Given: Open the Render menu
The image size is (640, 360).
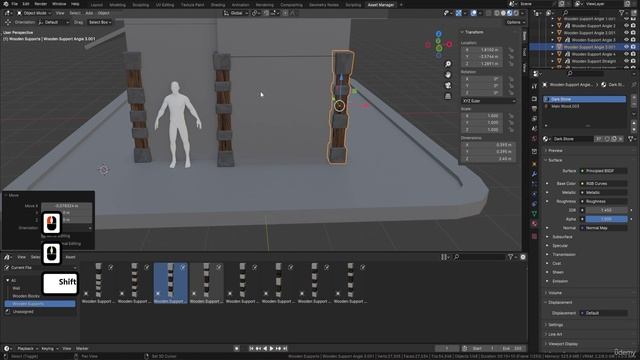Looking at the screenshot, I should (x=40, y=4).
